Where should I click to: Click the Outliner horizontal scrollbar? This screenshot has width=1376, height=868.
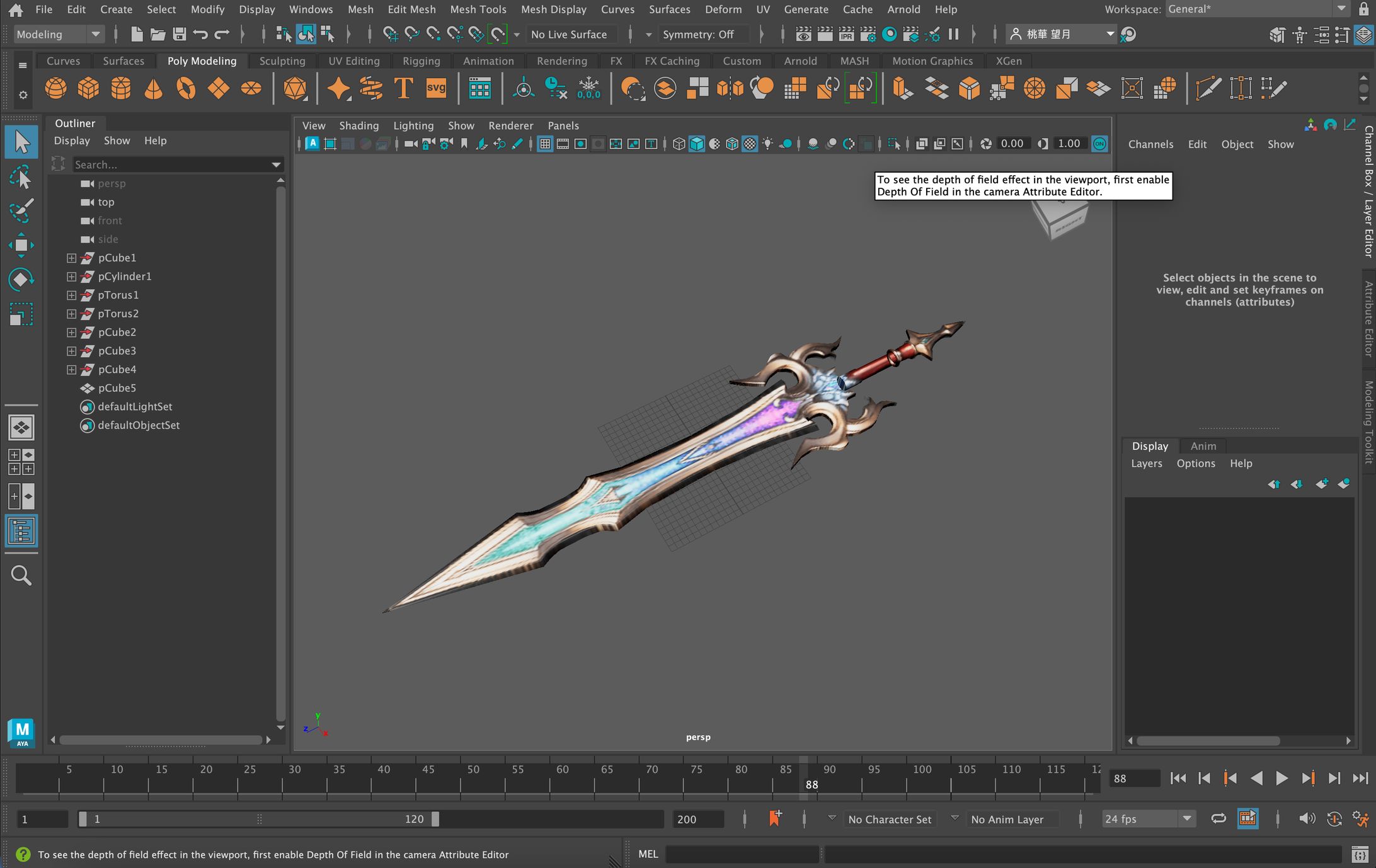pyautogui.click(x=161, y=740)
